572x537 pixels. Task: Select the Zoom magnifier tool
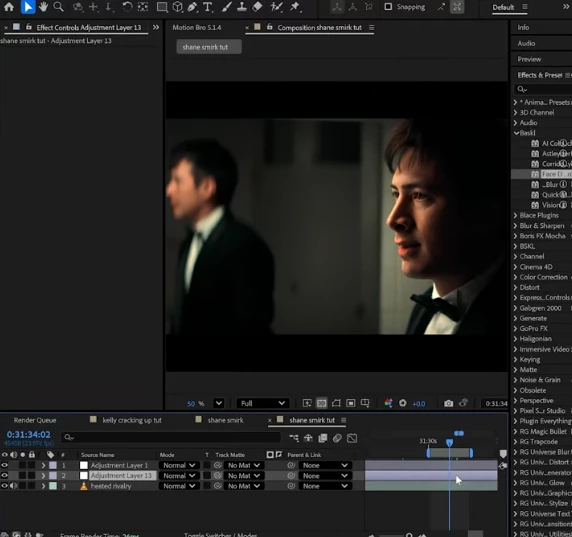[58, 7]
